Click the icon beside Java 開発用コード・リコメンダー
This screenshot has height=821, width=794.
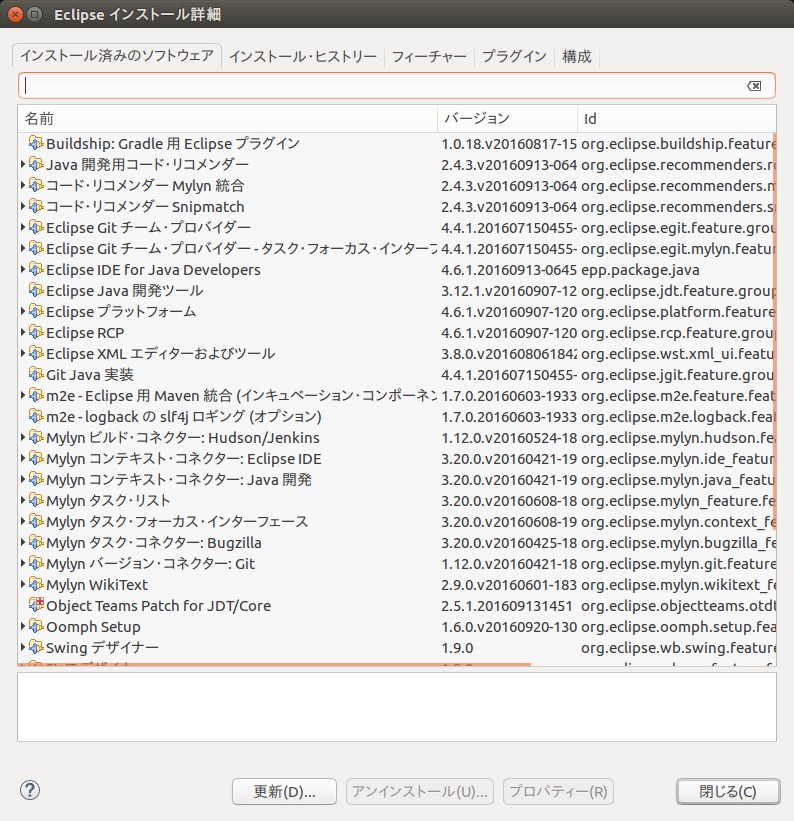pyautogui.click(x=36, y=164)
